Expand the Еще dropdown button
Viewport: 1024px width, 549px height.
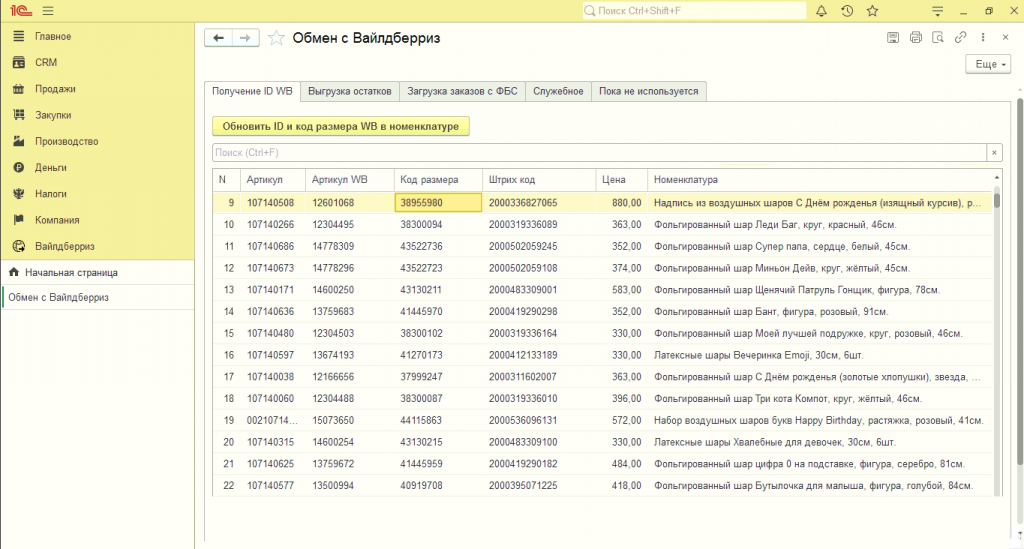[988, 64]
